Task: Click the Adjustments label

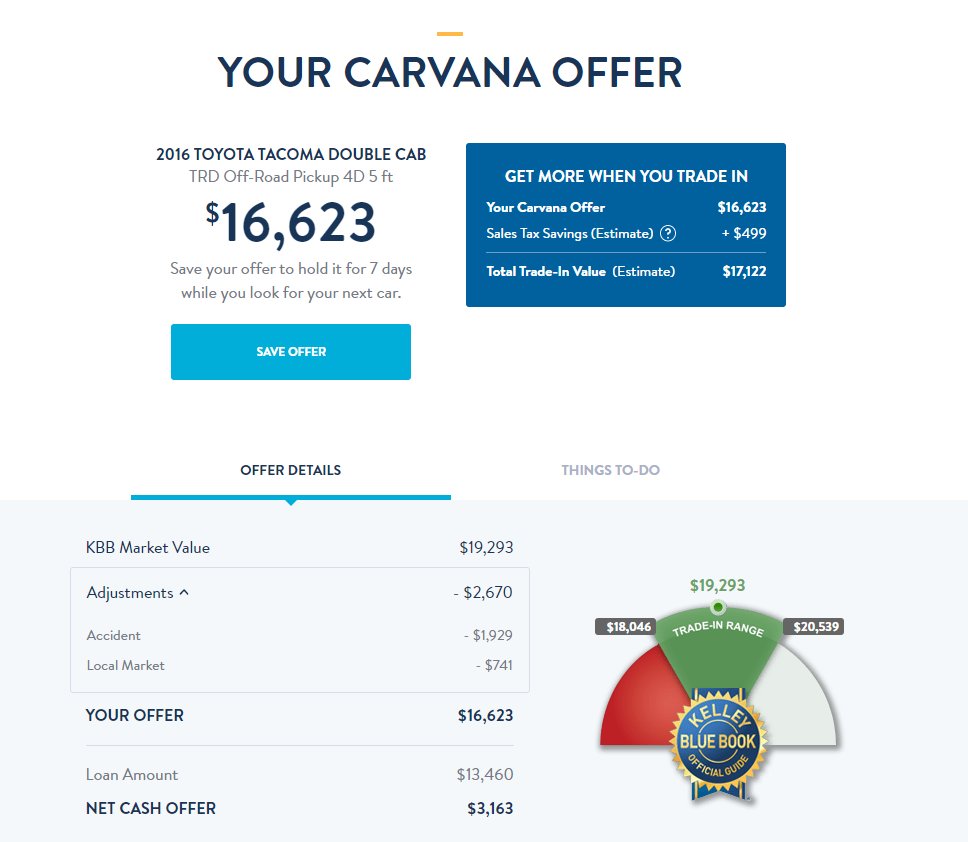Action: point(130,593)
